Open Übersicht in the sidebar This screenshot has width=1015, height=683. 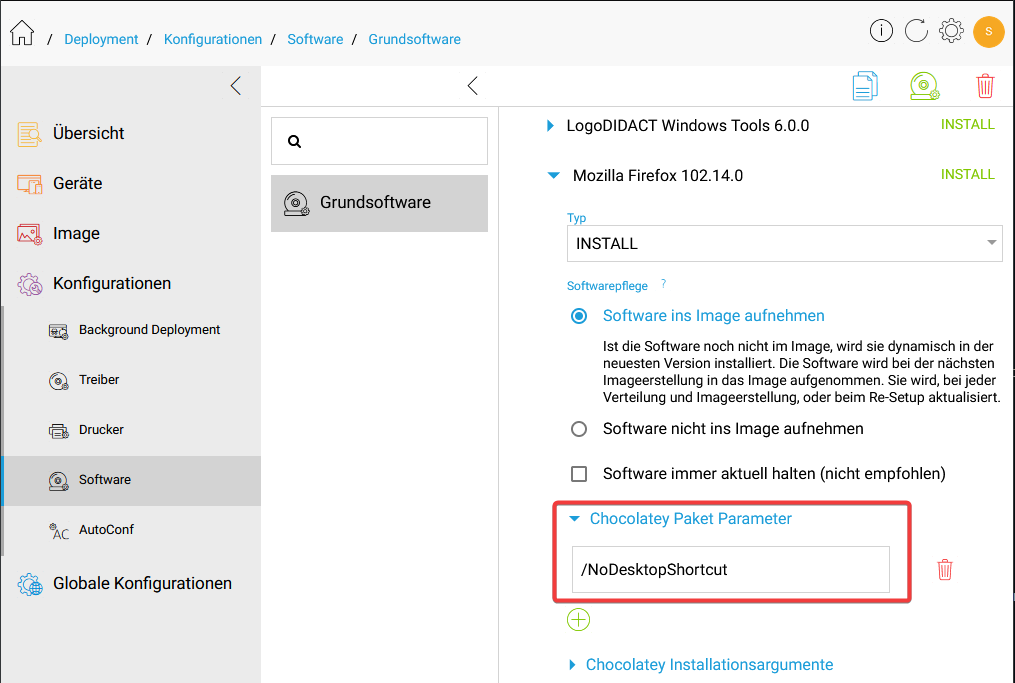(x=89, y=133)
